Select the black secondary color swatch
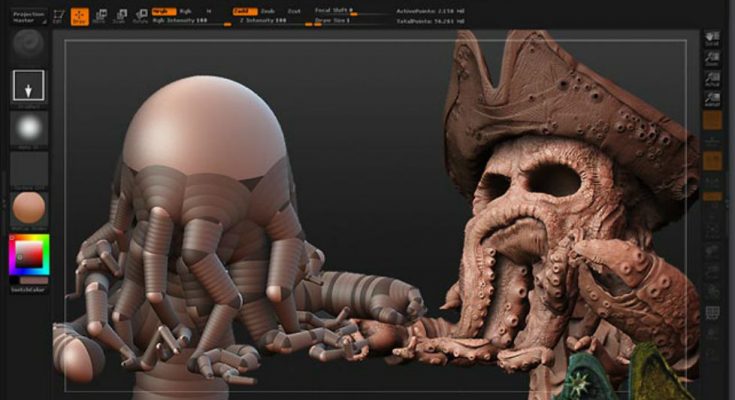This screenshot has width=735, height=400. [14, 281]
